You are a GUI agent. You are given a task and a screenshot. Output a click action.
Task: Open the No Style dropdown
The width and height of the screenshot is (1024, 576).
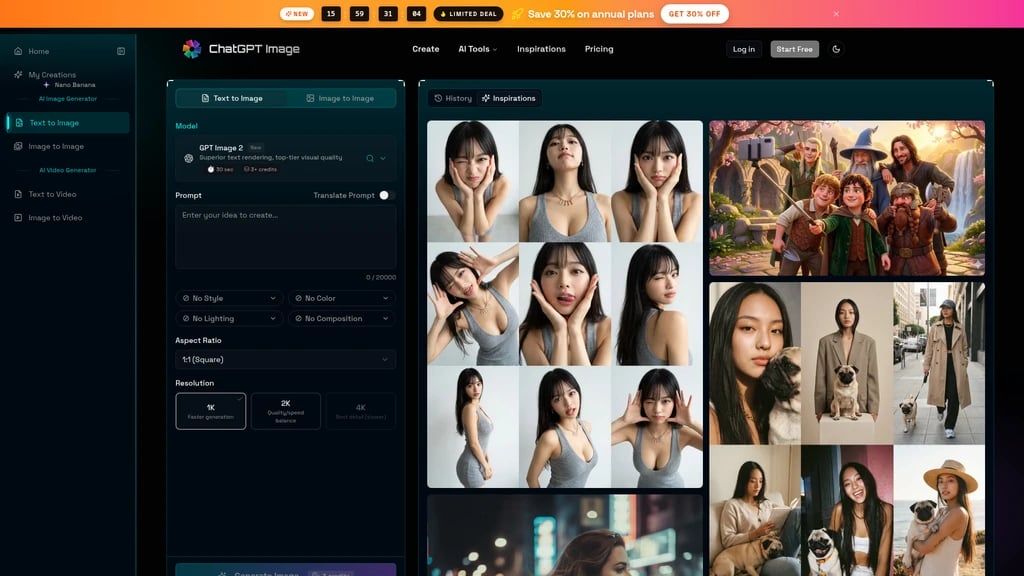pos(229,298)
